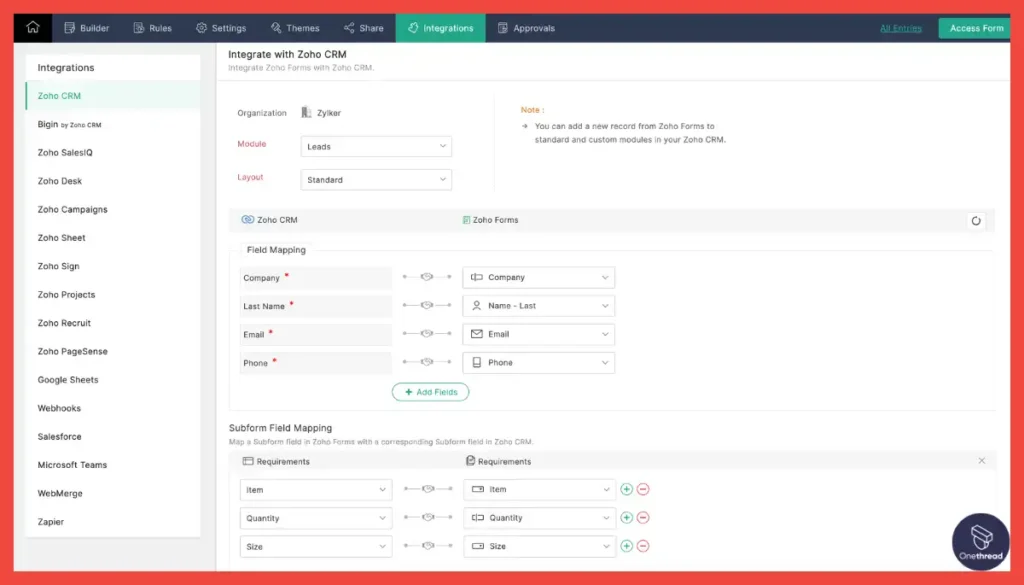Select WebMerge integration

(x=113, y=493)
